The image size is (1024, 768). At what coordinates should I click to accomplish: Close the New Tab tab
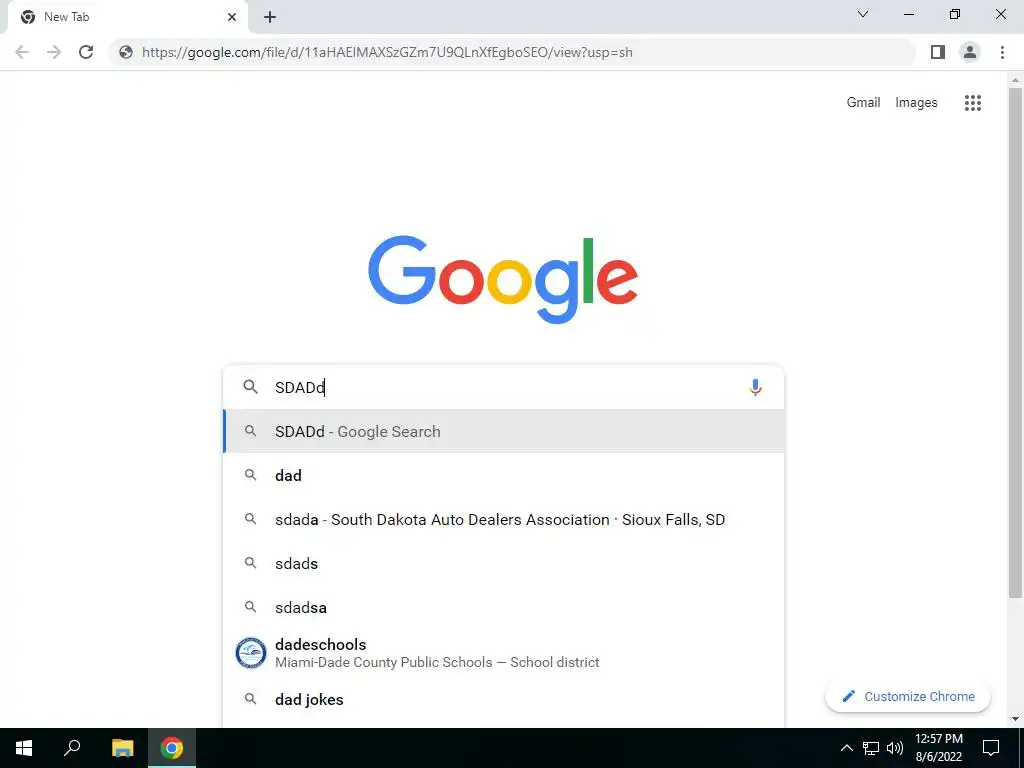click(232, 17)
